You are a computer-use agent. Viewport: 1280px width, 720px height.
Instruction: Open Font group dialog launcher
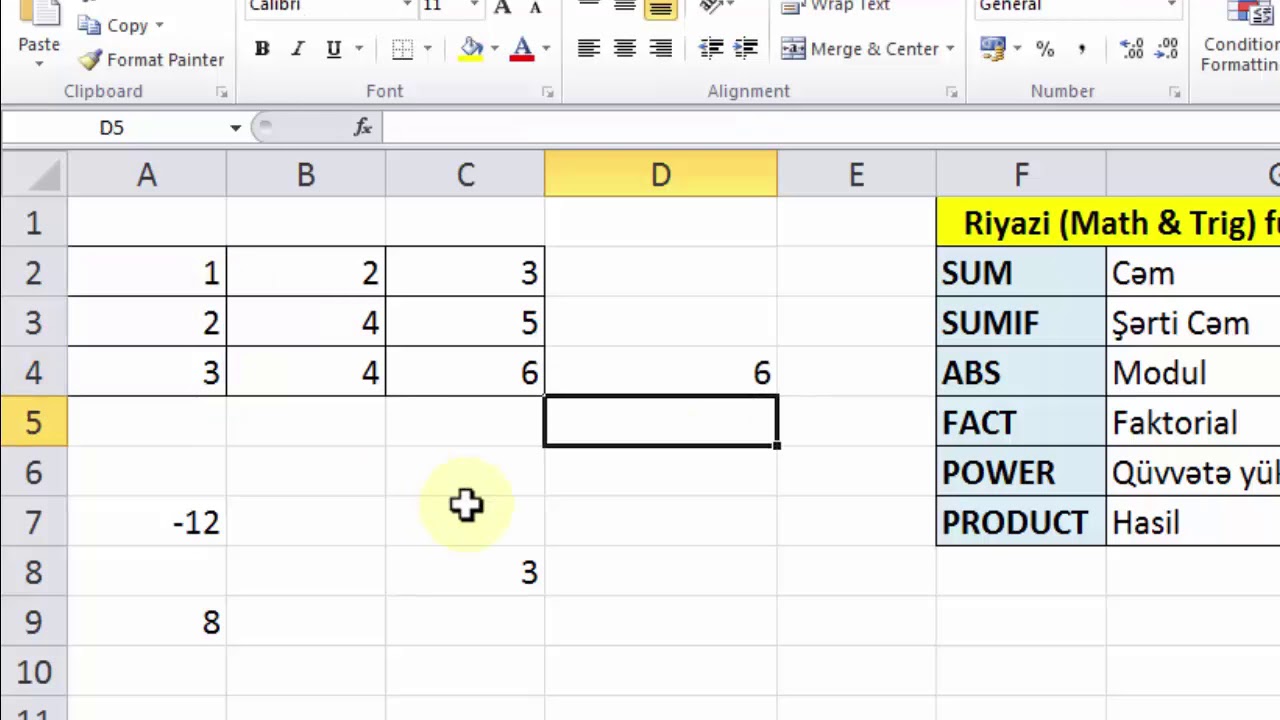point(548,92)
